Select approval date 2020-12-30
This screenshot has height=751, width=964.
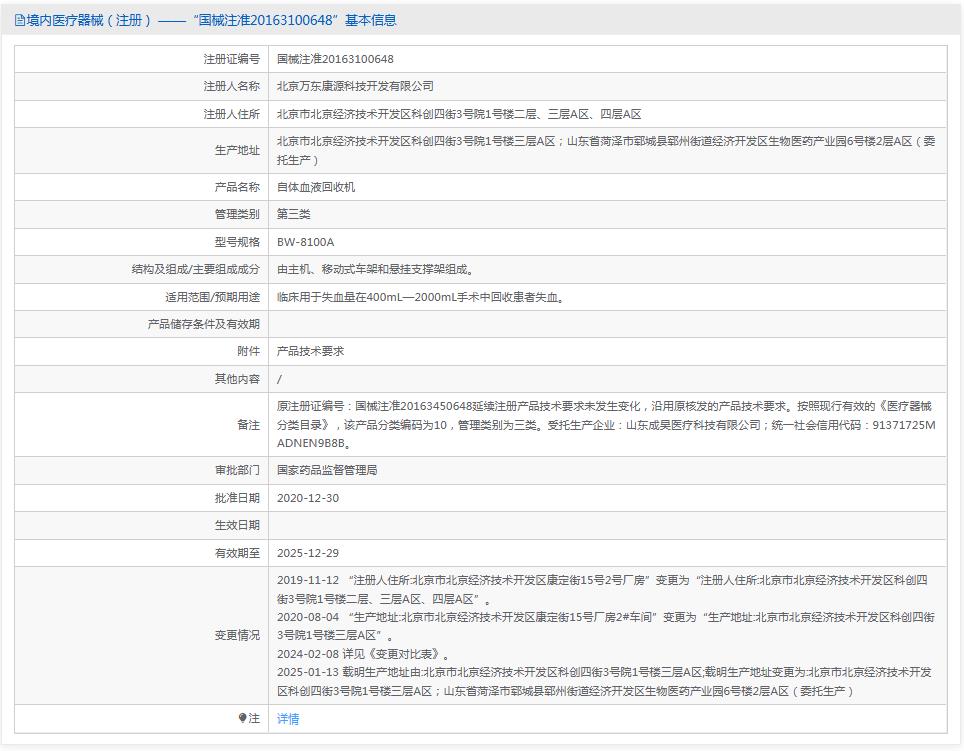pos(308,498)
